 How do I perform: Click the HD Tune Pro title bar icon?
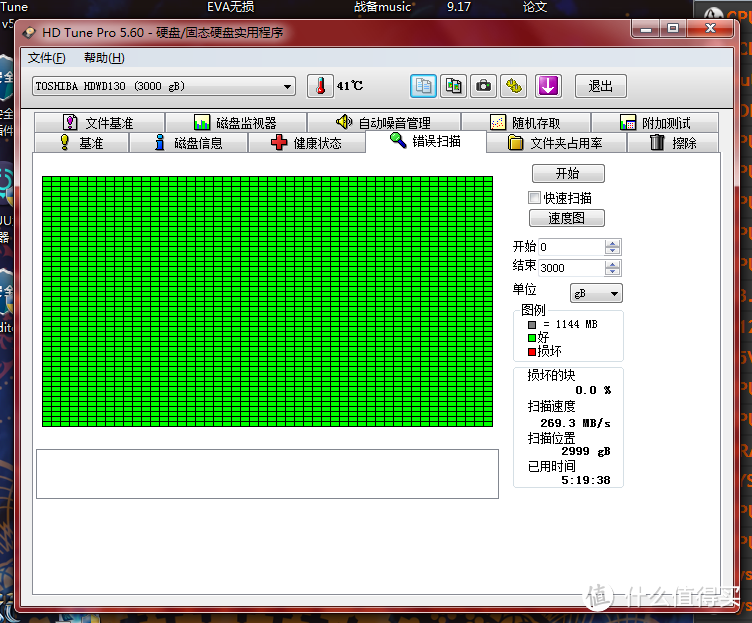(x=29, y=33)
